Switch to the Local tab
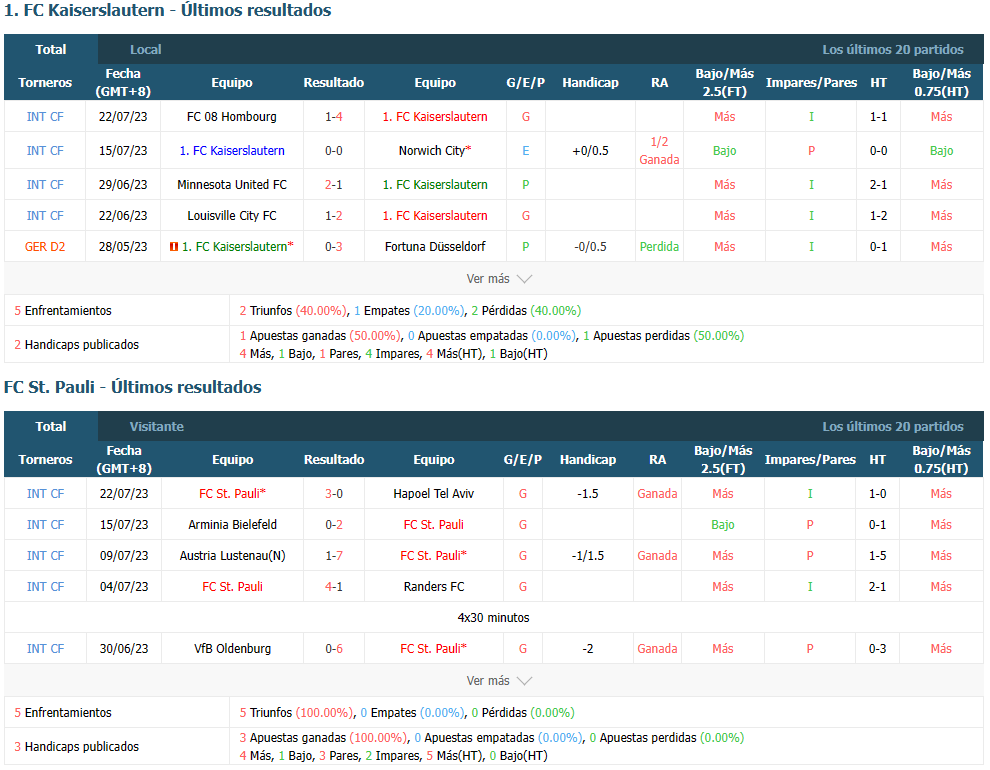990x770 pixels. coord(145,49)
